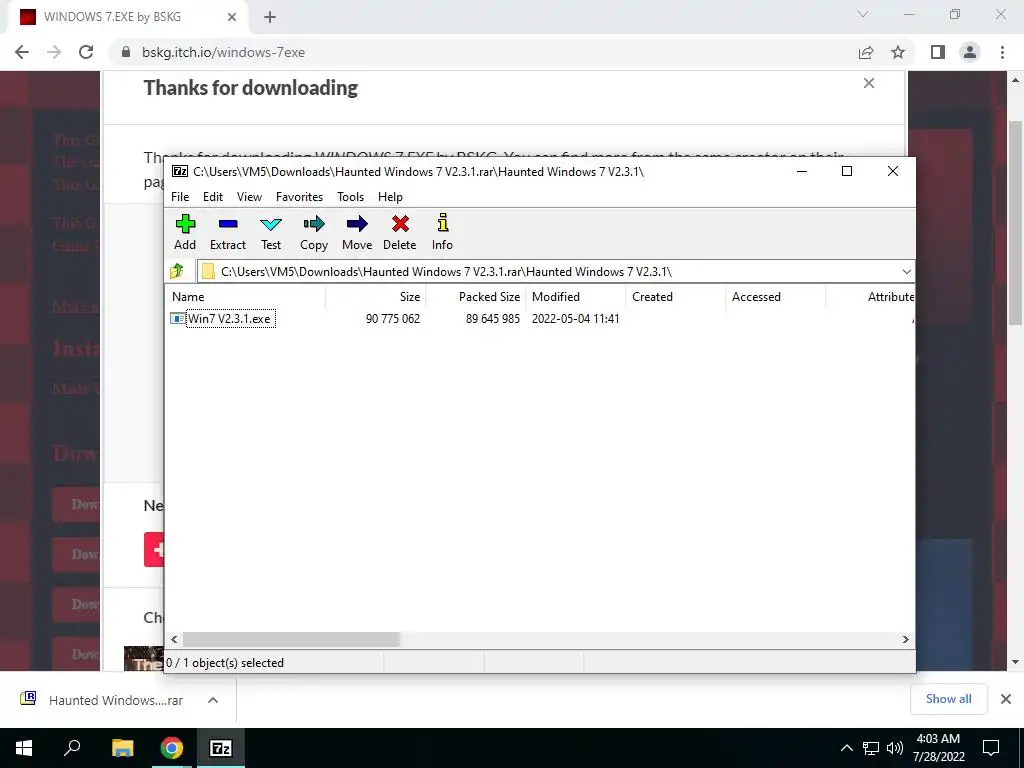Show hidden system tray icons
This screenshot has height=768, width=1024.
point(846,748)
